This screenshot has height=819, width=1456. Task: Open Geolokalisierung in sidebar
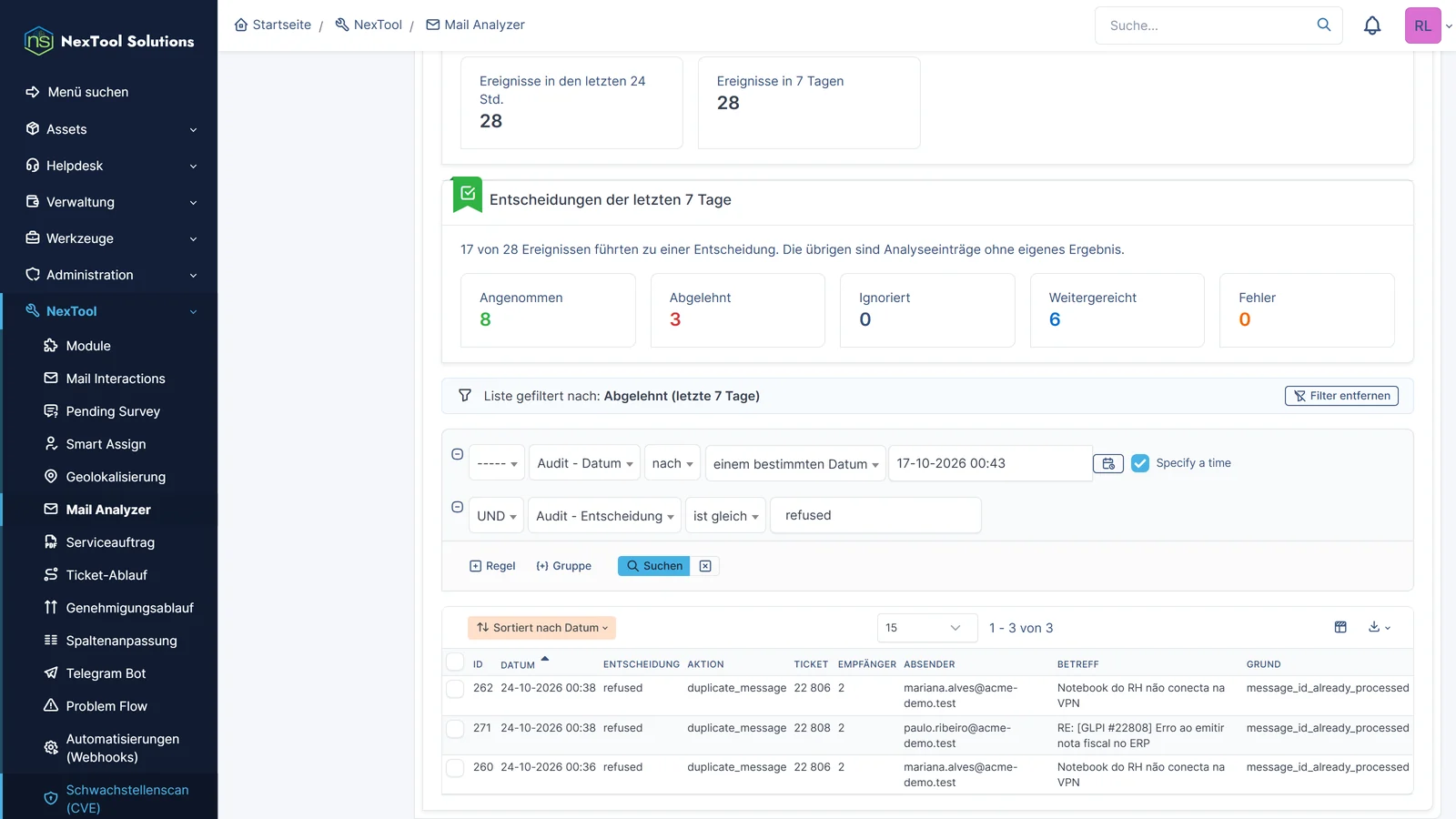tap(116, 477)
